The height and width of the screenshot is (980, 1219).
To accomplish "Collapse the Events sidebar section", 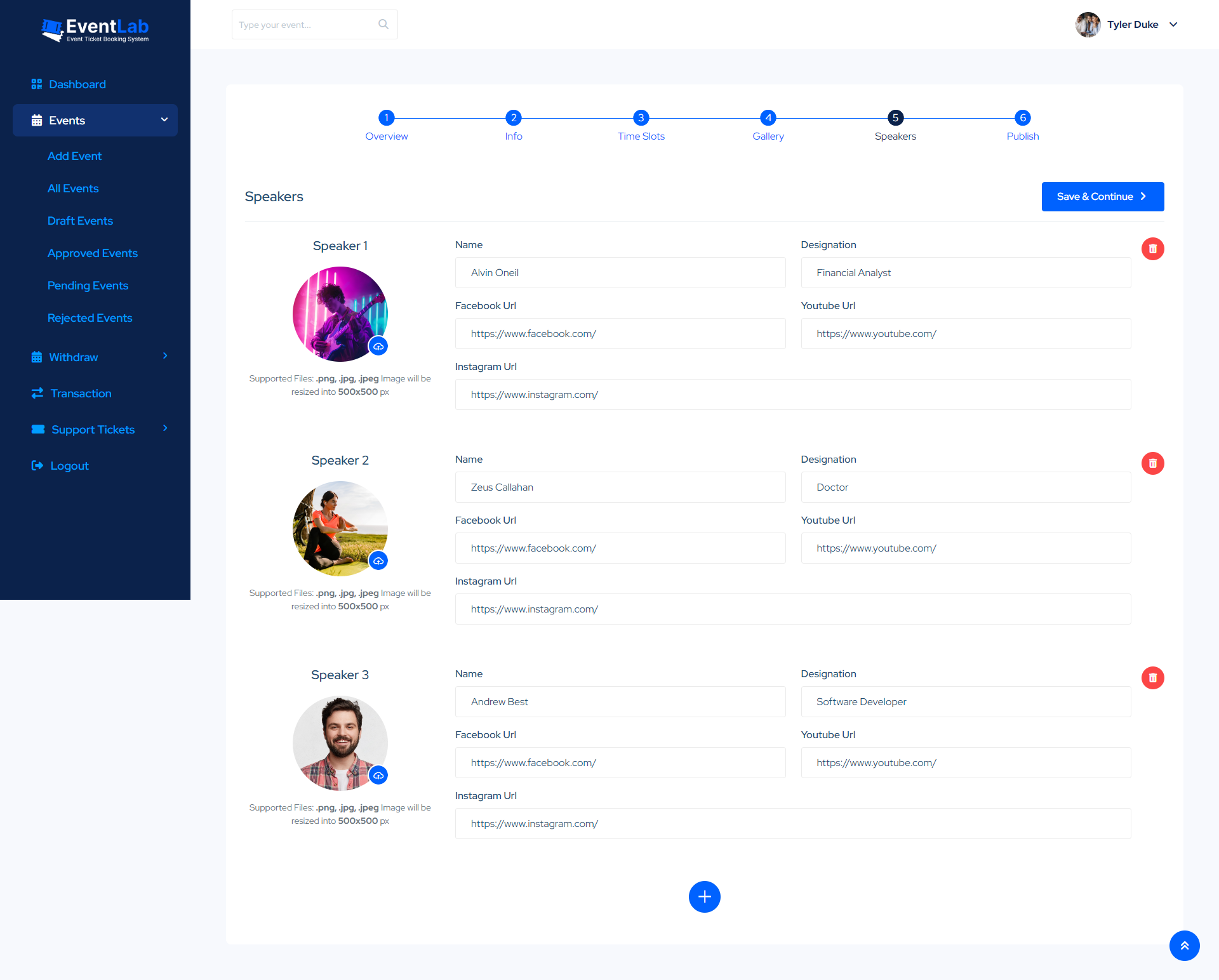I will [x=164, y=120].
